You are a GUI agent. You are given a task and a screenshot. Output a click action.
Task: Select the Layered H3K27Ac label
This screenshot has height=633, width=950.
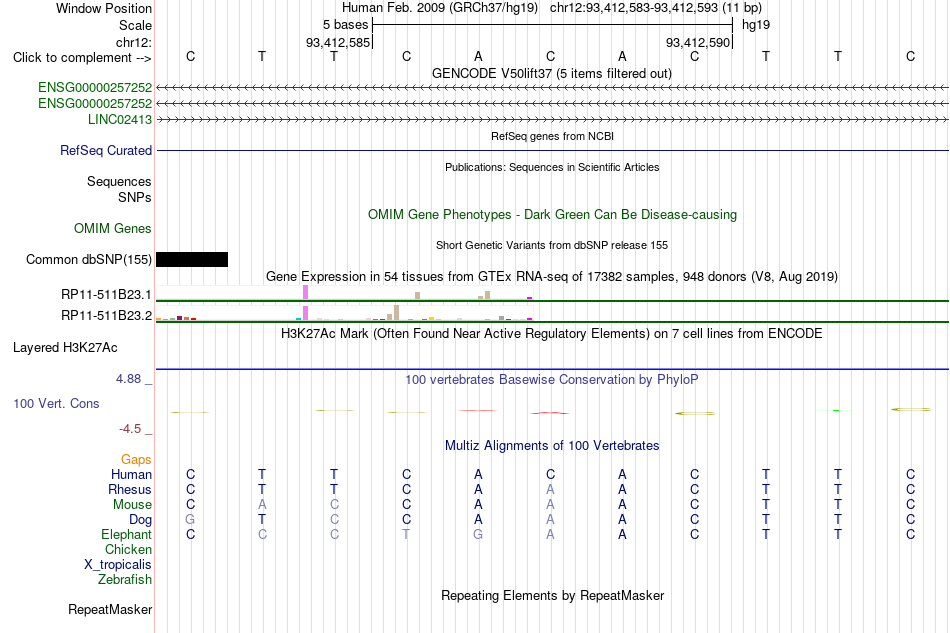coord(65,348)
